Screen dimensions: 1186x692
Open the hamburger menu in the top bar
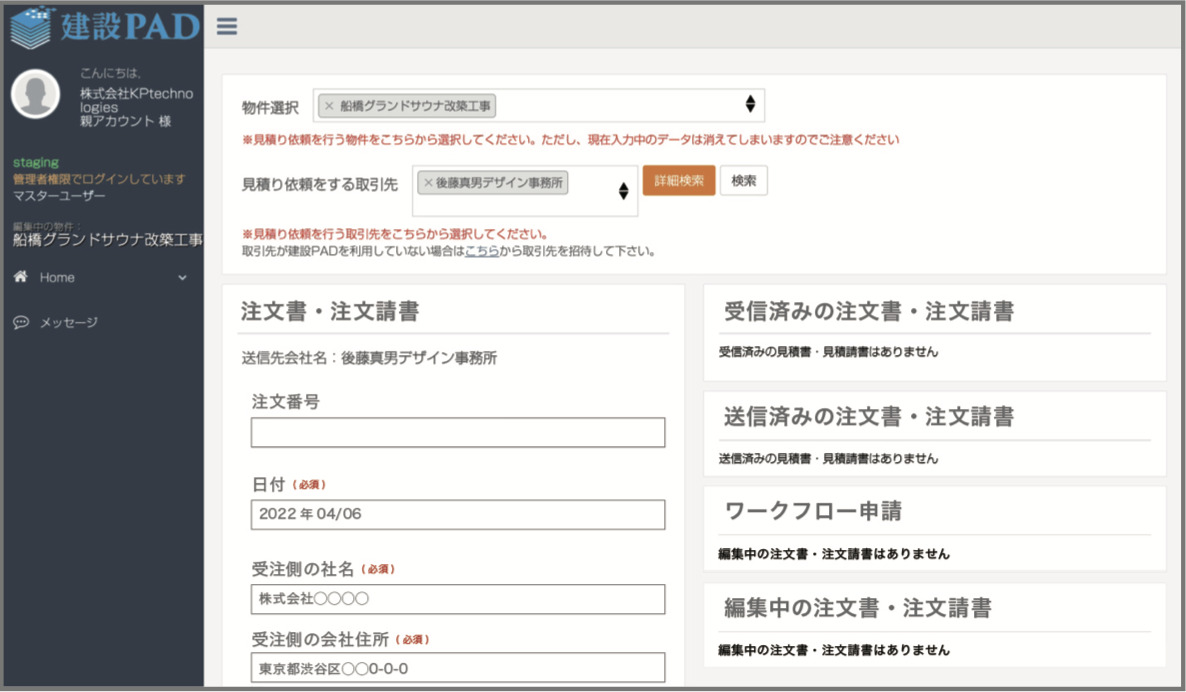click(x=226, y=27)
